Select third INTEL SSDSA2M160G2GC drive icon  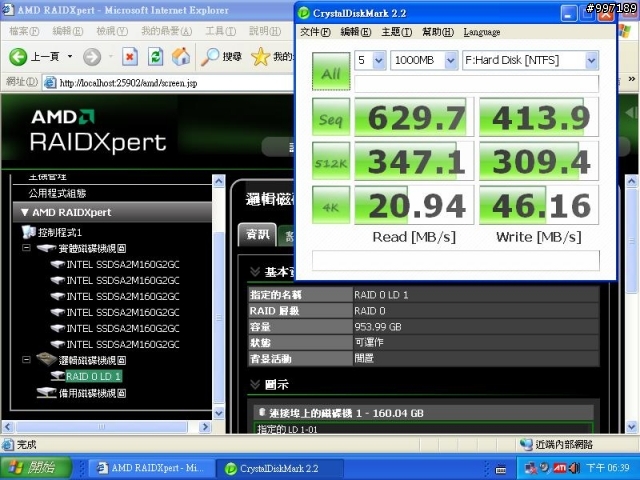[x=58, y=296]
